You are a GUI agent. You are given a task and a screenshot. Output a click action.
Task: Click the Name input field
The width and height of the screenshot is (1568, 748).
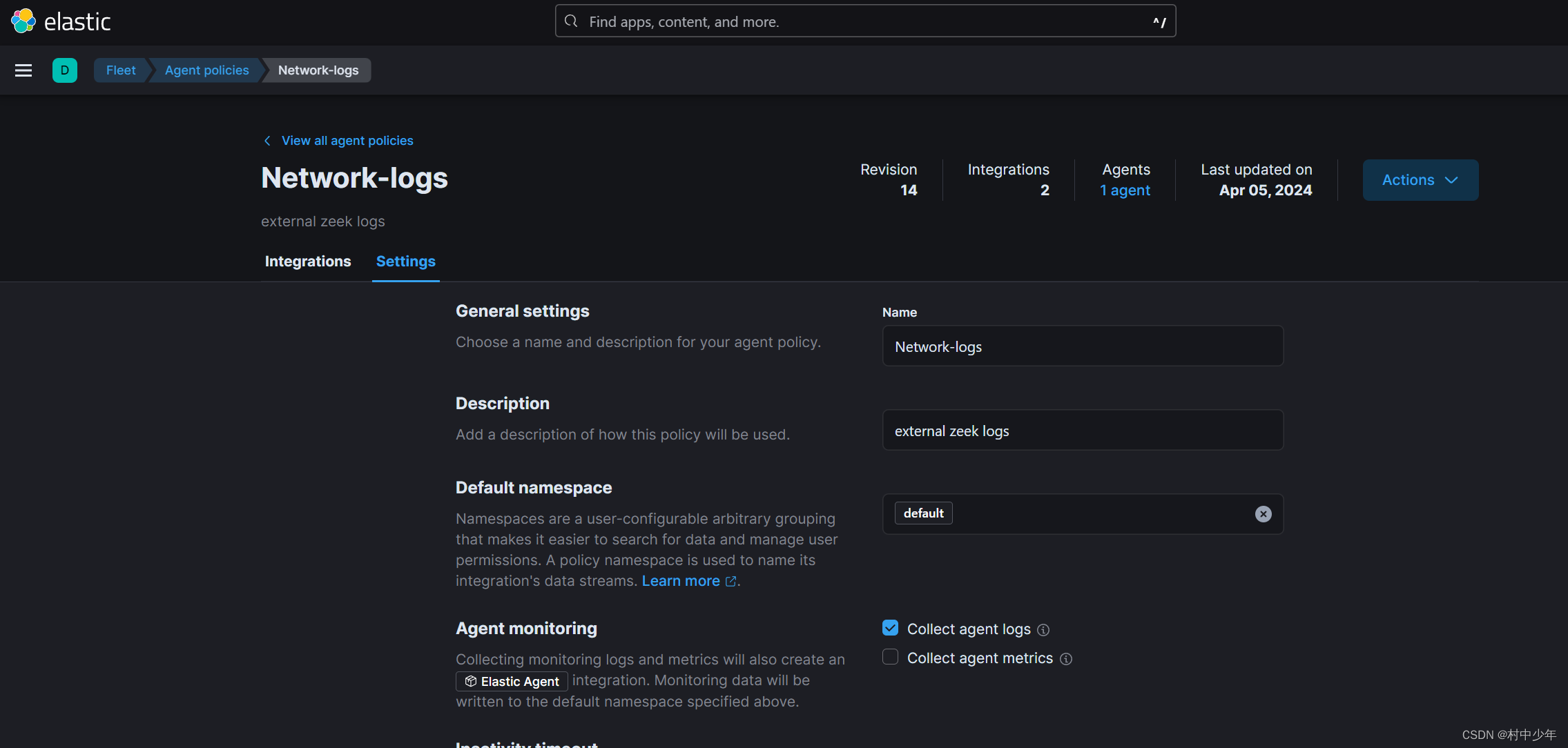[1083, 346]
